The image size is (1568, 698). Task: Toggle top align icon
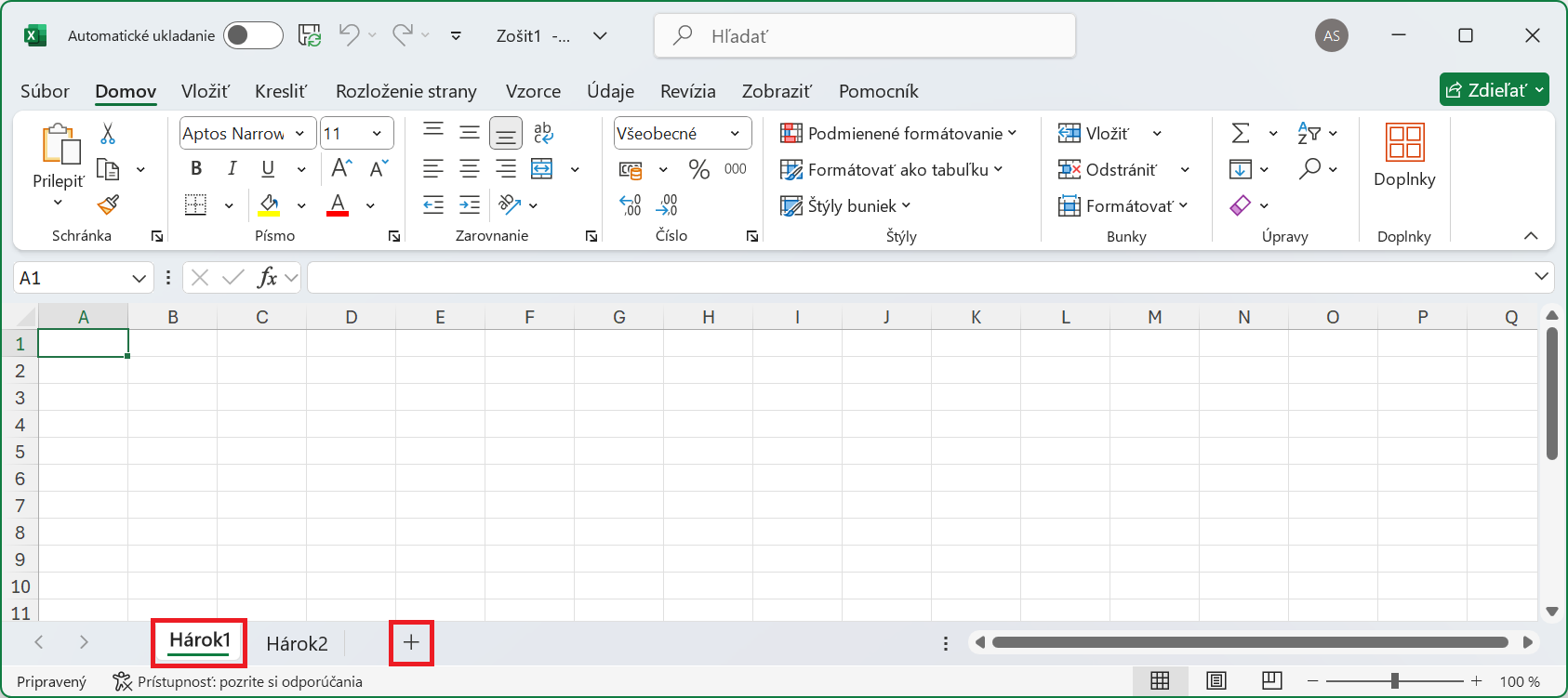click(x=433, y=132)
